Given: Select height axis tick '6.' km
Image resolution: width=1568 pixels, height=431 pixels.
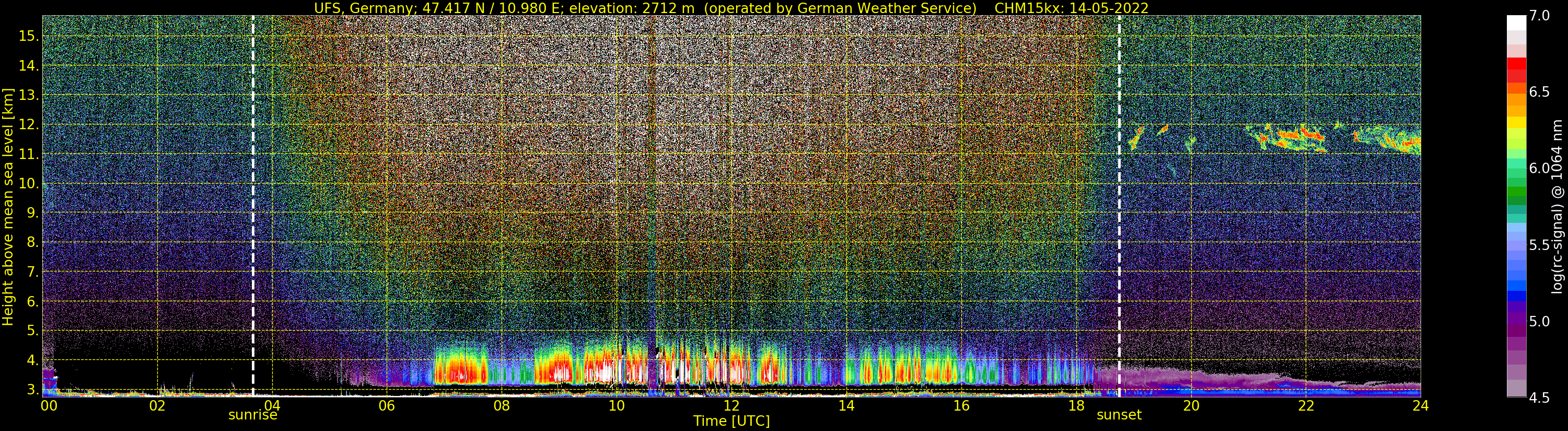Looking at the screenshot, I should point(33,301).
